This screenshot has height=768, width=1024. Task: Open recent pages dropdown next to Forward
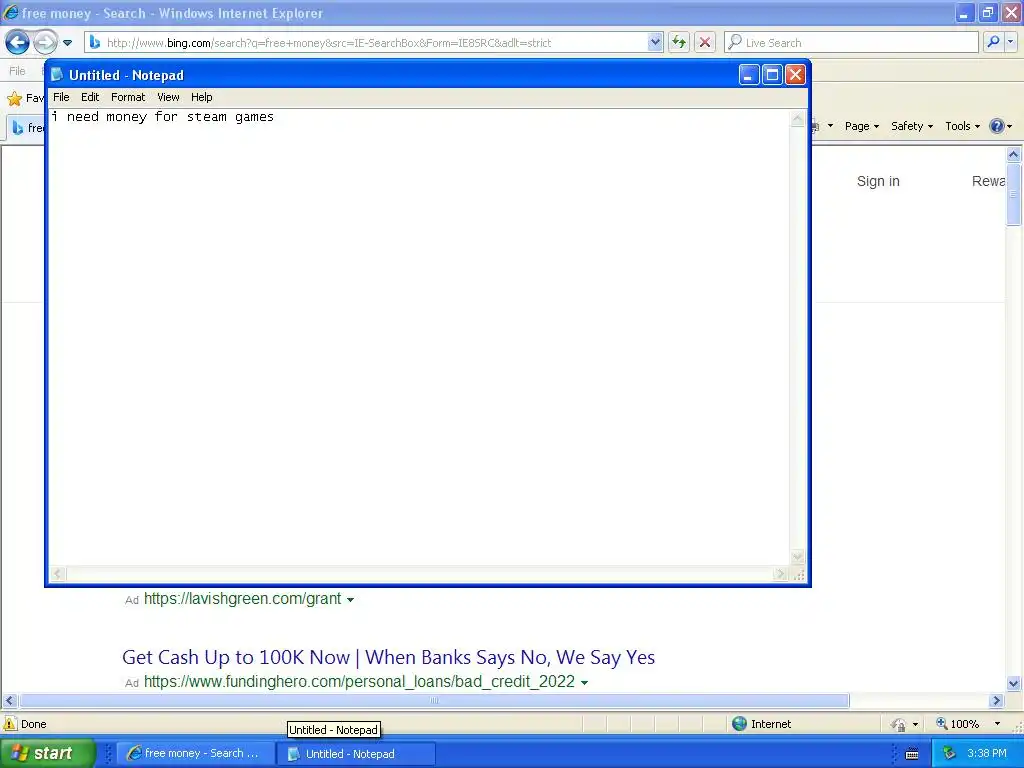pyautogui.click(x=67, y=43)
